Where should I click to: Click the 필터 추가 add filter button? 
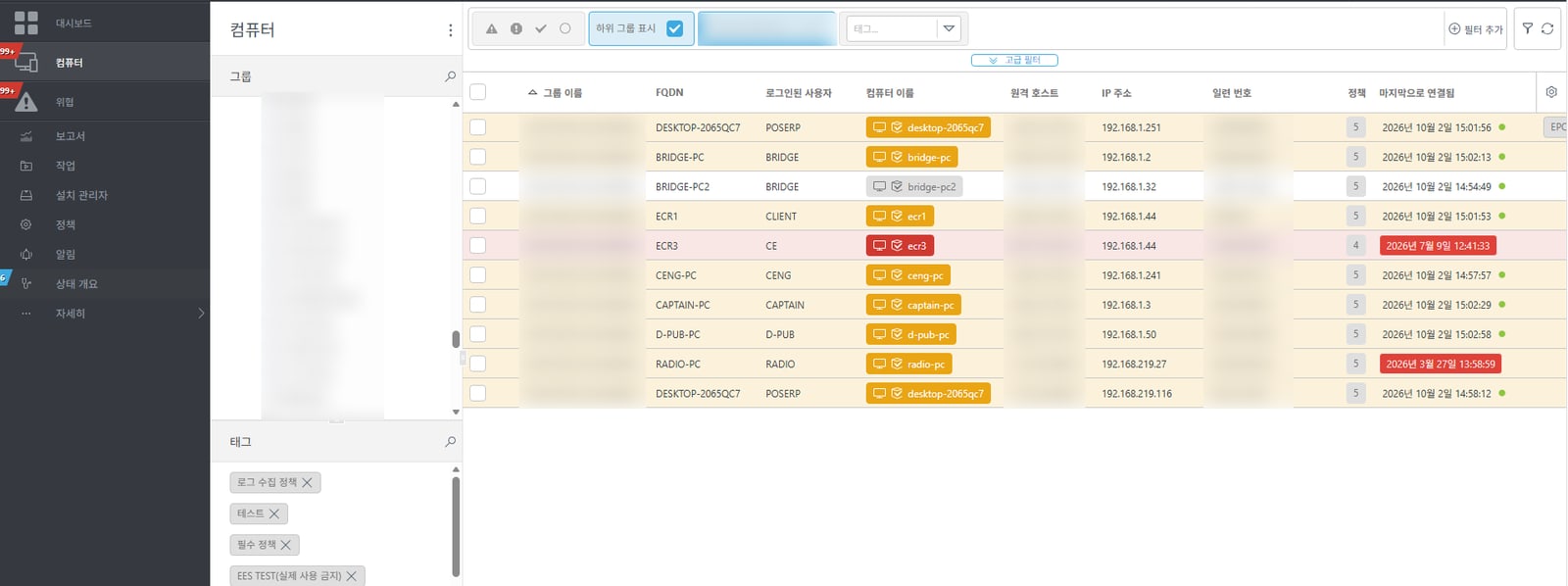coord(1476,29)
